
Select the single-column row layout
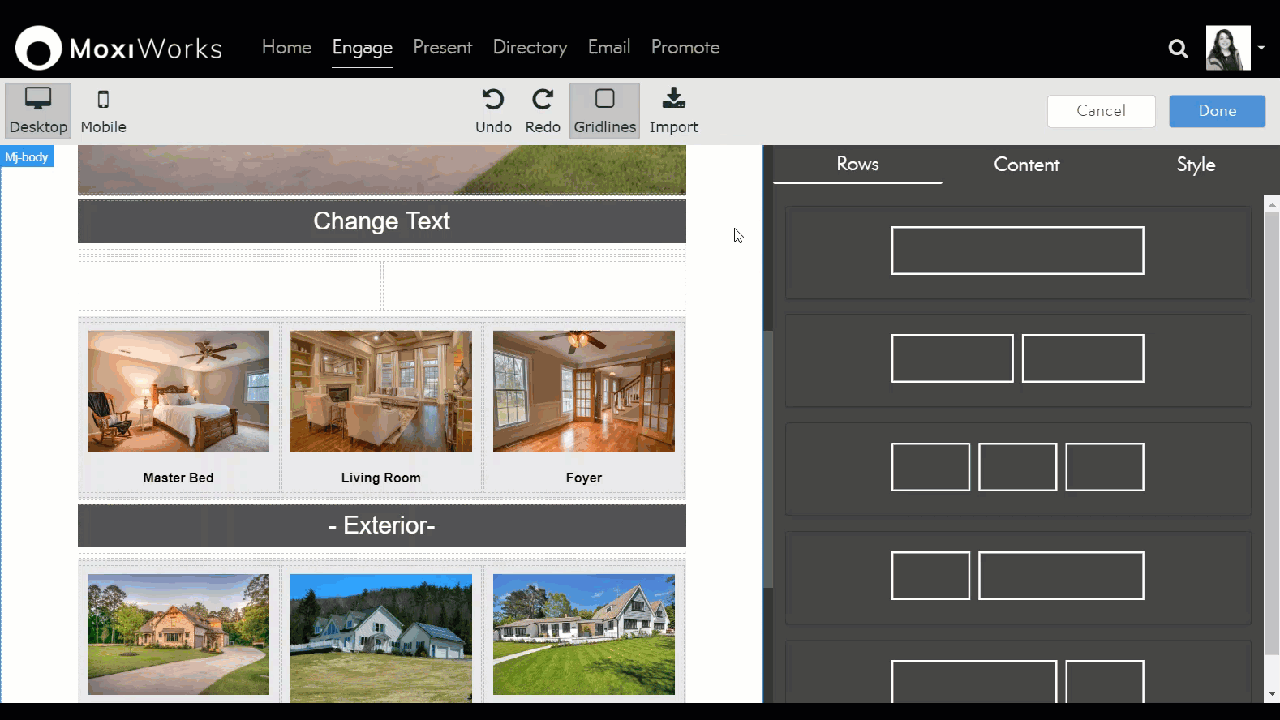pyautogui.click(x=1017, y=251)
